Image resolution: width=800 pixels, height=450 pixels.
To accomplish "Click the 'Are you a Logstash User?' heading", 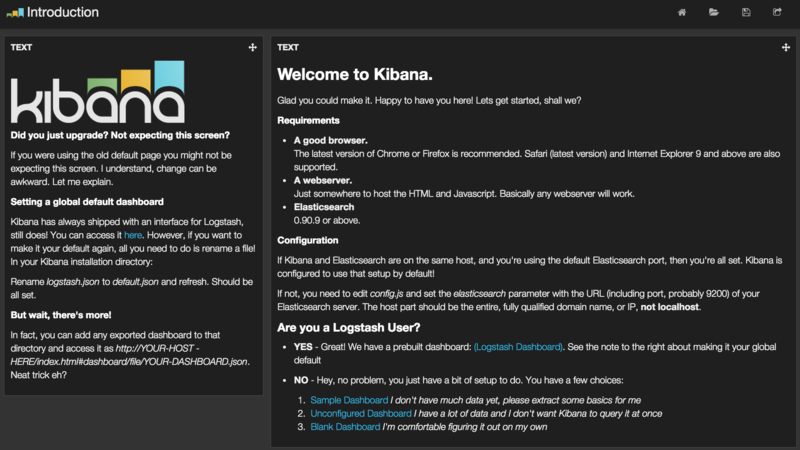I will pos(348,328).
